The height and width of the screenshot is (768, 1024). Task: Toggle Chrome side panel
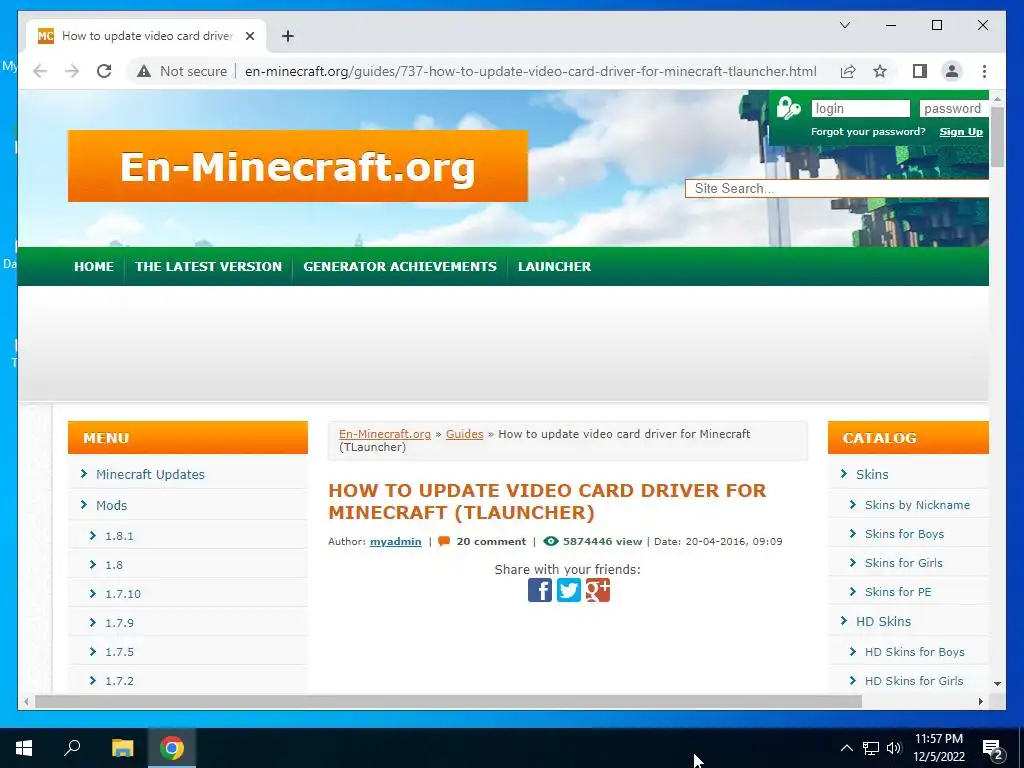pos(920,71)
